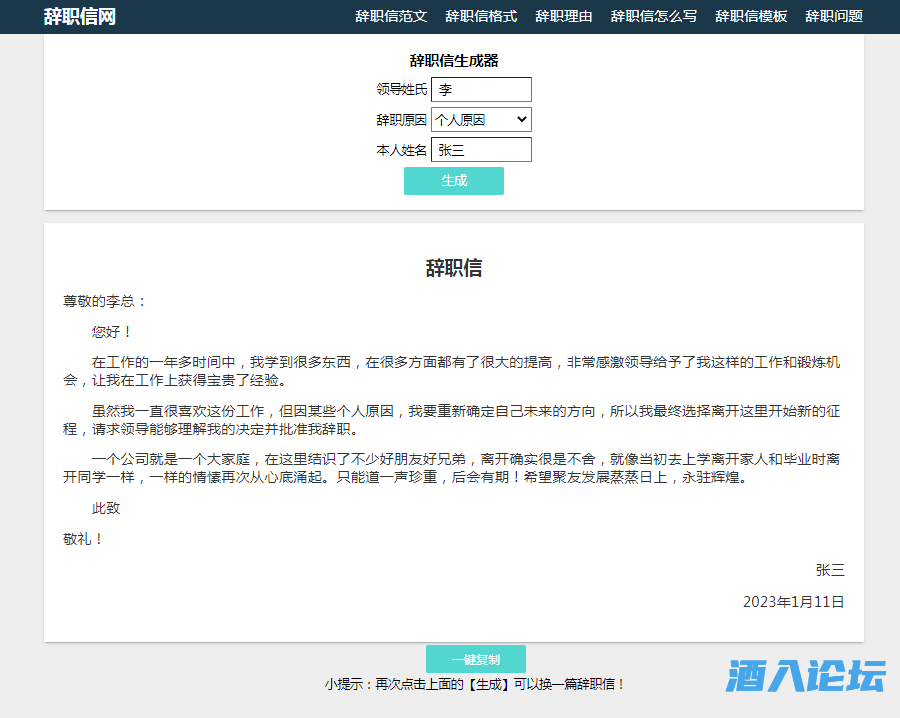
Task: Select 辞职问题 in the top navigation
Action: click(x=834, y=17)
